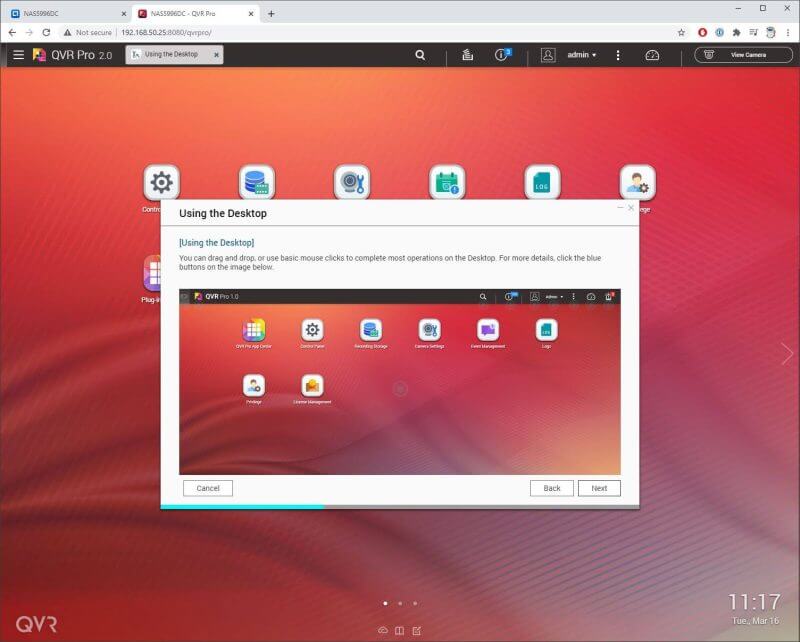Open the Recording Storage desktop icon

click(257, 183)
